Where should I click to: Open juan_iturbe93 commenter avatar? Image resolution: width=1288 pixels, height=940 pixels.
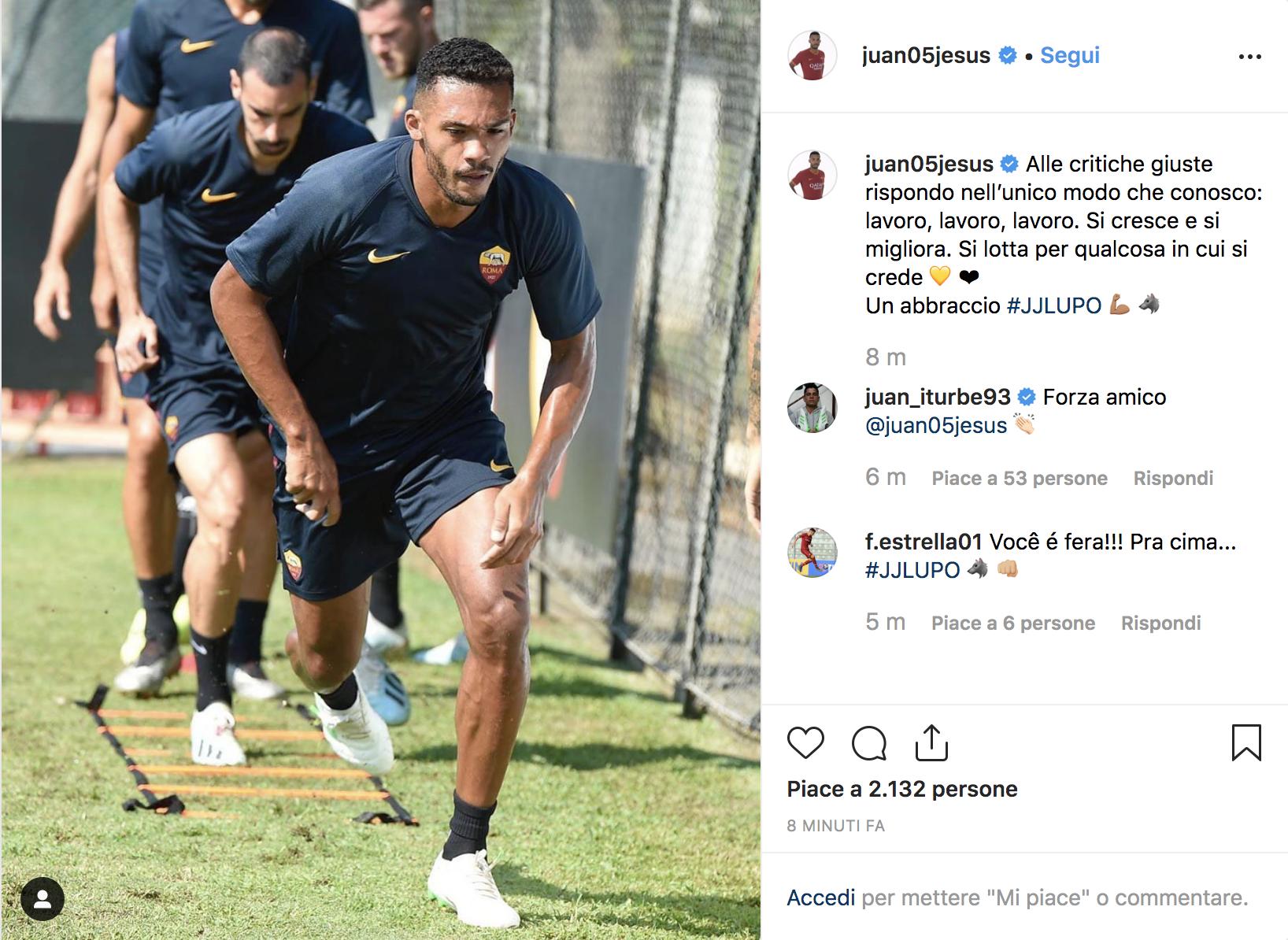pyautogui.click(x=812, y=408)
